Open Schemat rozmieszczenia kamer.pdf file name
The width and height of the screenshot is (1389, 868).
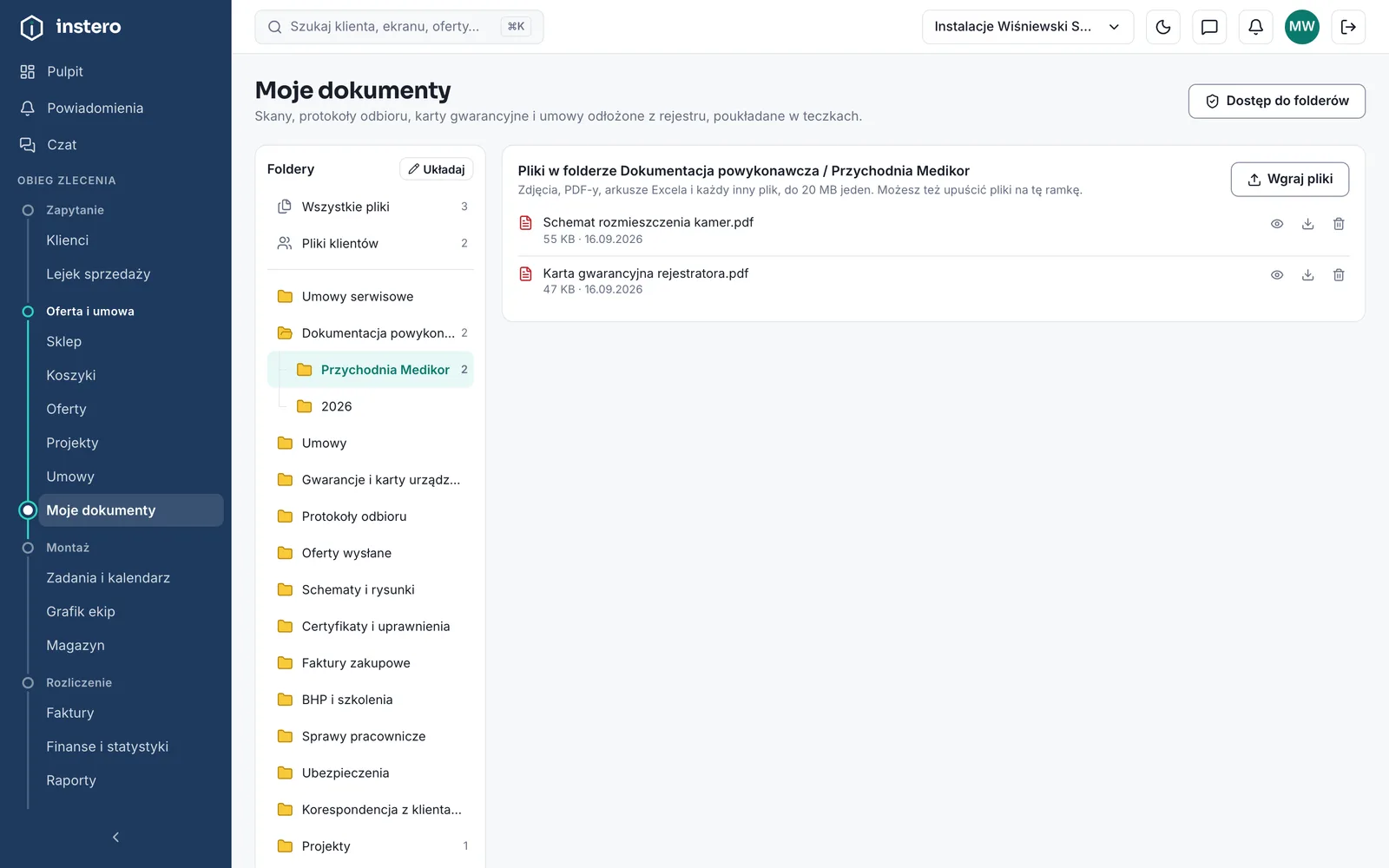[x=648, y=222]
